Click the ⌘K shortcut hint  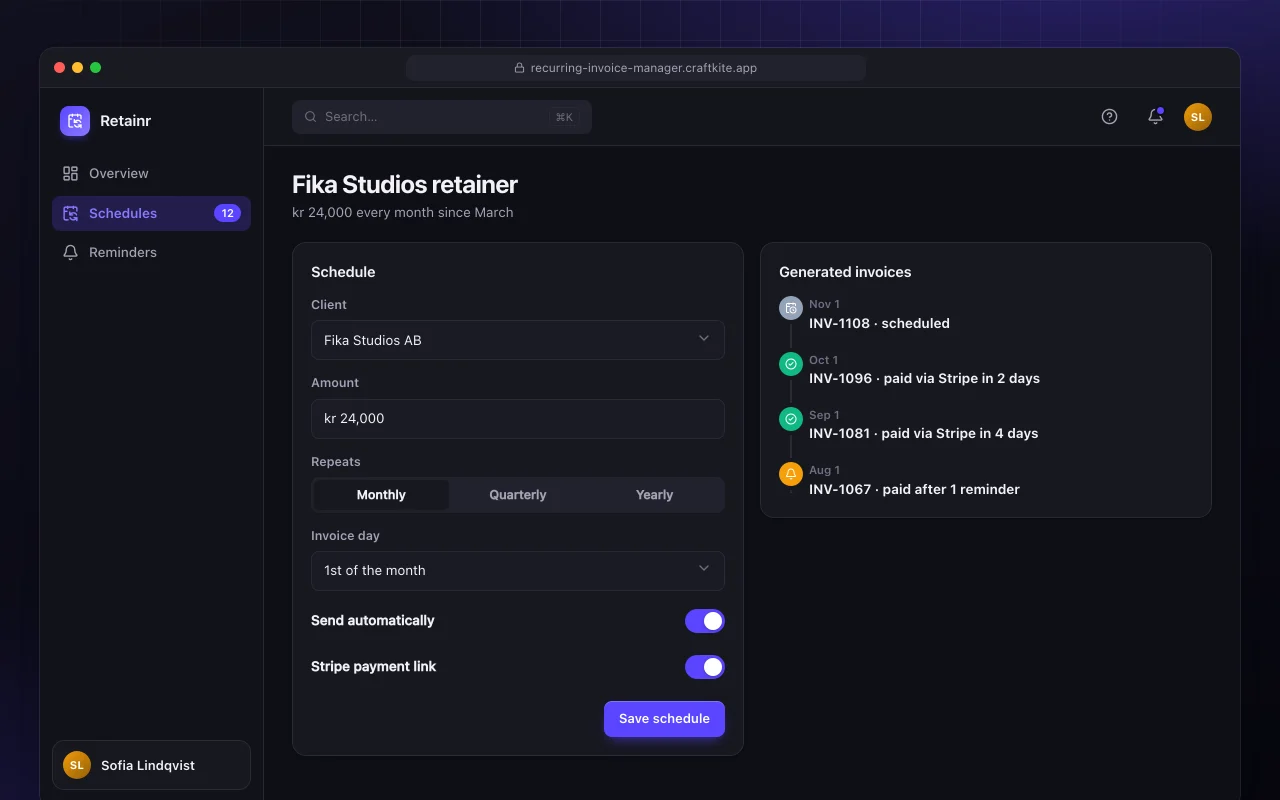564,117
